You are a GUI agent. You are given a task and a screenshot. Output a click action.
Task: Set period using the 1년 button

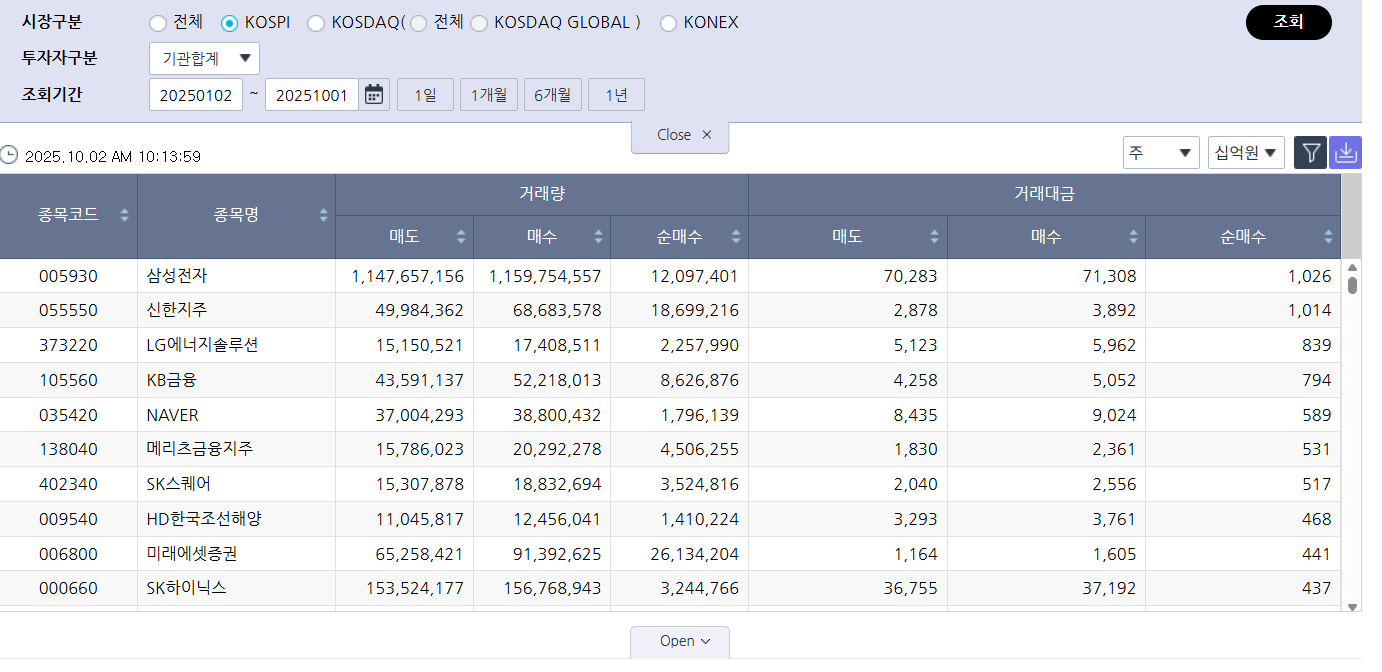(616, 95)
